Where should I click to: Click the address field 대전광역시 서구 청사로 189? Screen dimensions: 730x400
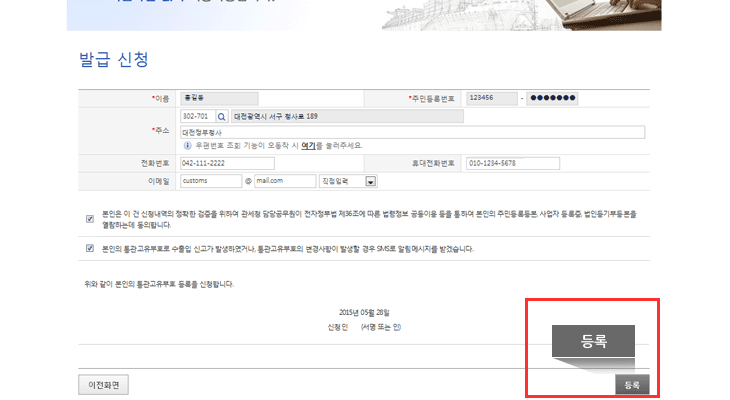[x=347, y=116]
